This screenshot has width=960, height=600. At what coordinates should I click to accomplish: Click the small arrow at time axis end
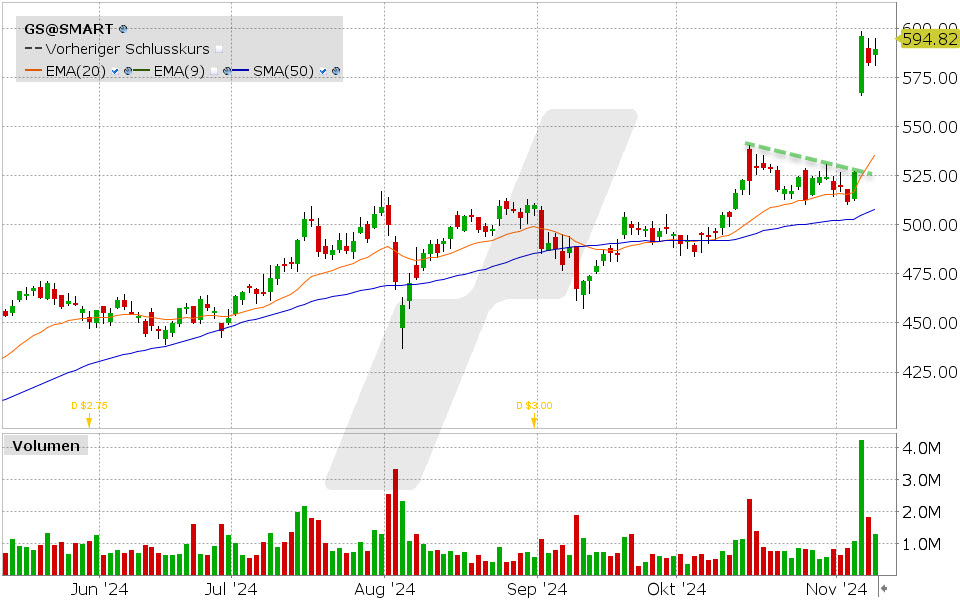click(x=884, y=589)
